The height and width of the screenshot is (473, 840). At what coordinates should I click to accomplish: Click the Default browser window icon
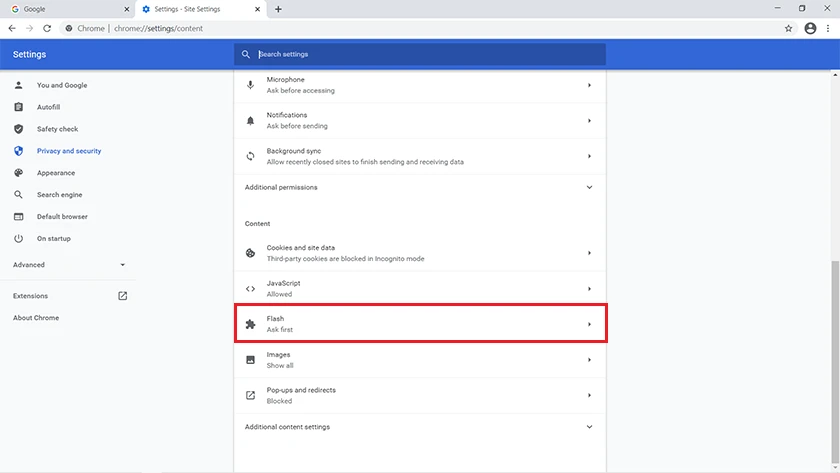click(18, 217)
